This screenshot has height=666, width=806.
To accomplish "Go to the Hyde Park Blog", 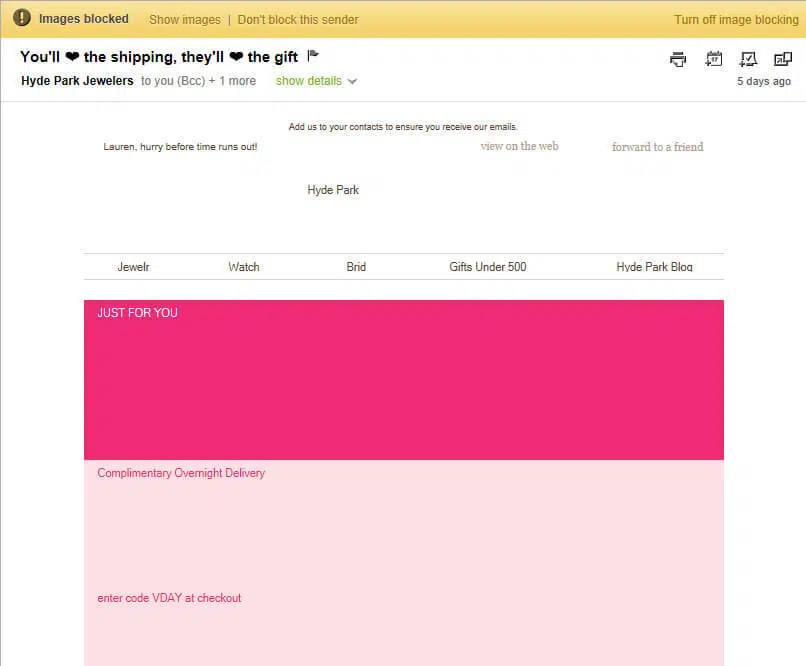I will tap(654, 267).
